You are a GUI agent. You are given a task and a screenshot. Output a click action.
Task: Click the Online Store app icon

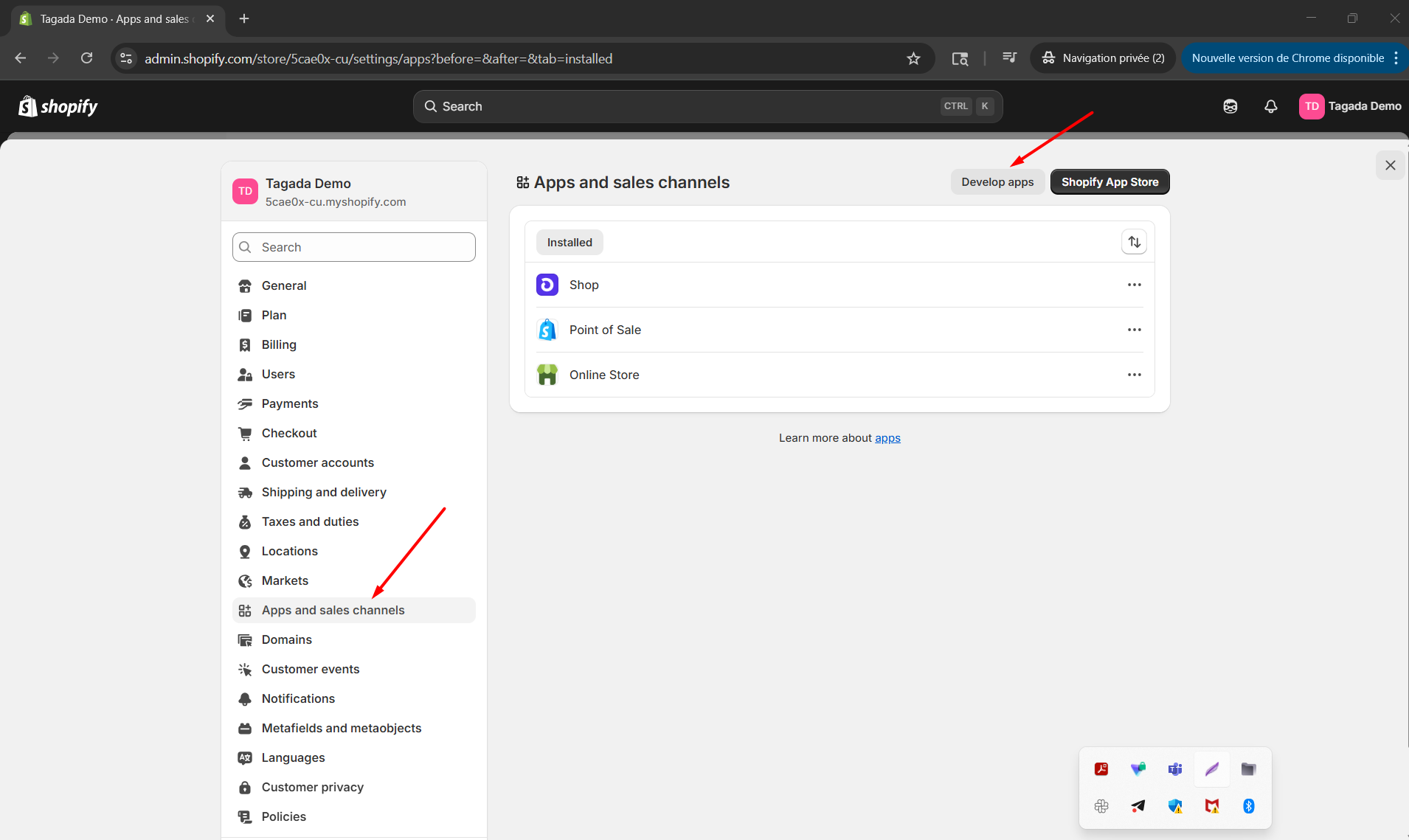coord(547,375)
